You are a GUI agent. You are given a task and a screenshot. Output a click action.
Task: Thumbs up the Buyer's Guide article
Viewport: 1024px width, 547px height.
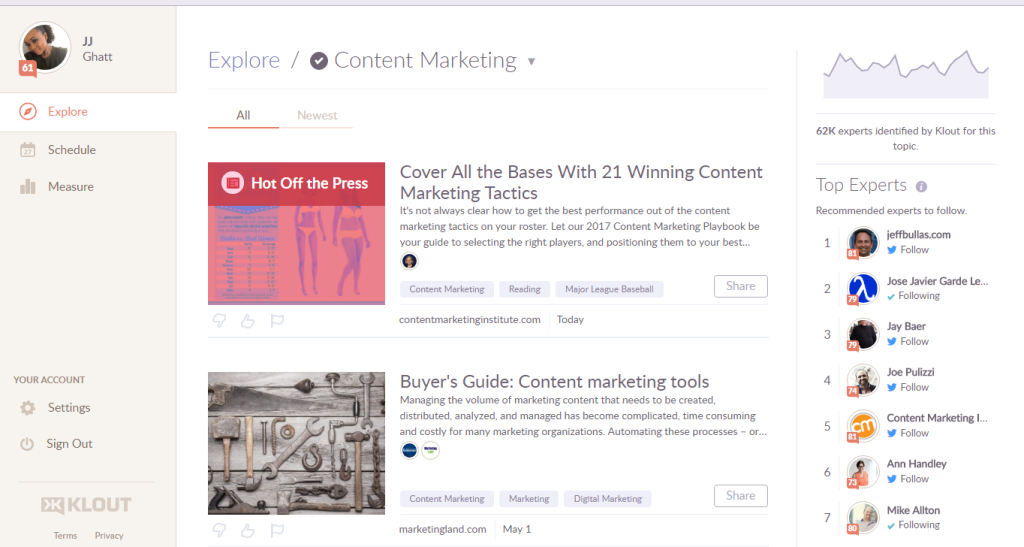click(x=248, y=530)
